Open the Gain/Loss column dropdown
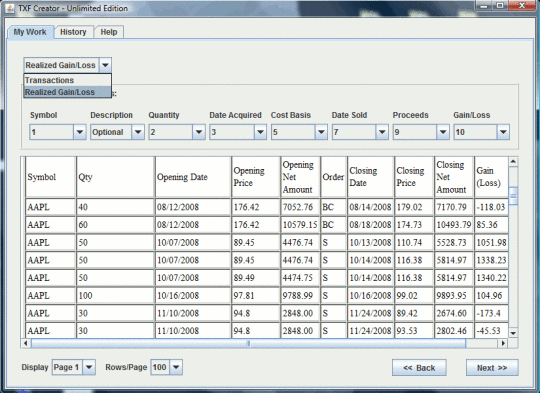 click(503, 132)
